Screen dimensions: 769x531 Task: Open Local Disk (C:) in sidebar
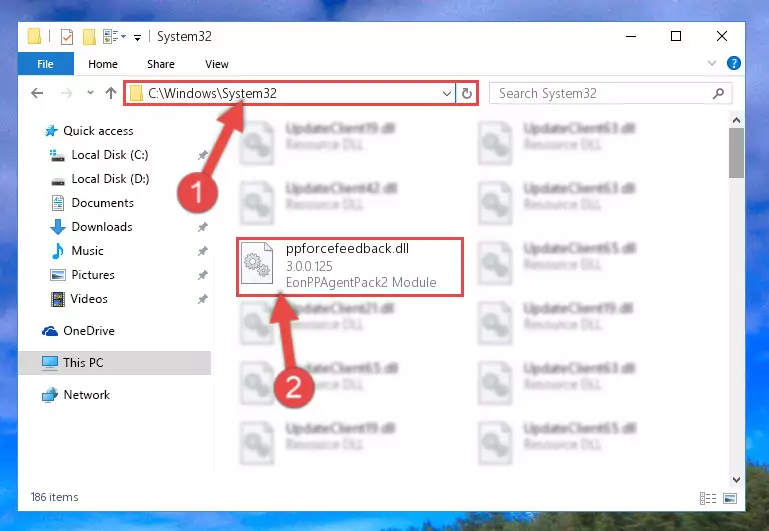pyautogui.click(x=110, y=155)
